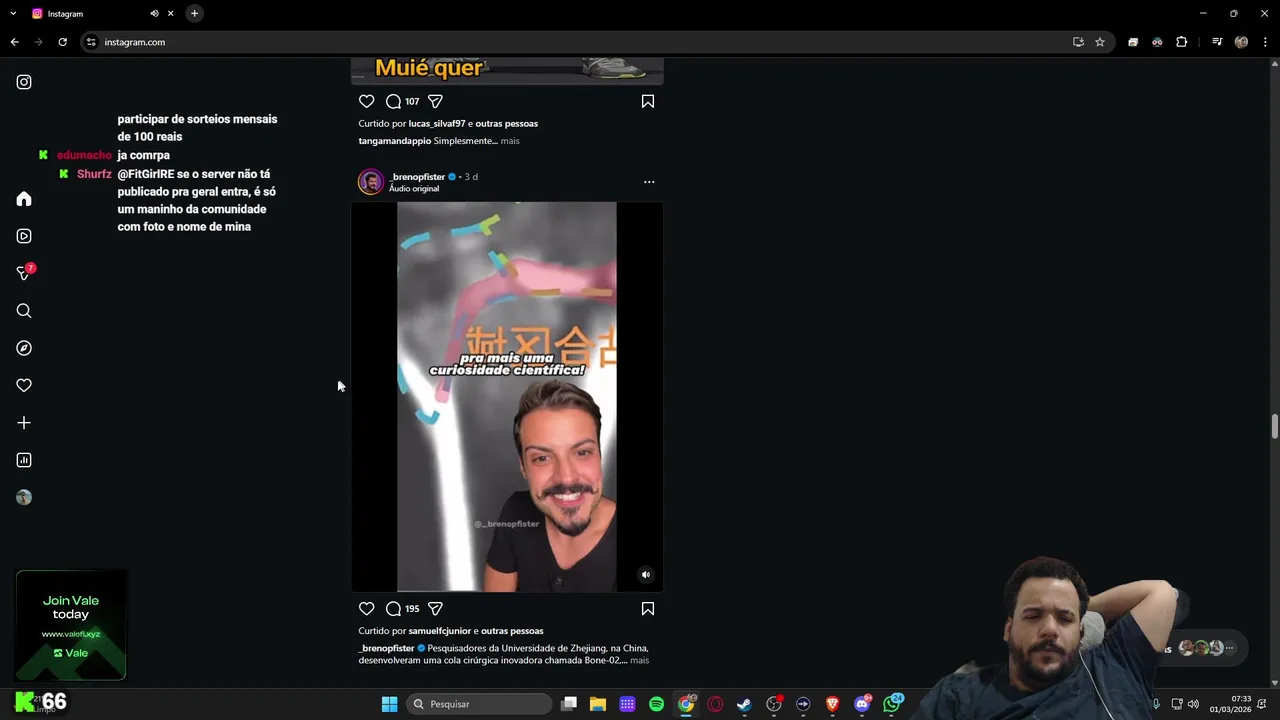Open samuelfcjunior profile link
Viewport: 1280px width, 720px height.
click(x=440, y=631)
